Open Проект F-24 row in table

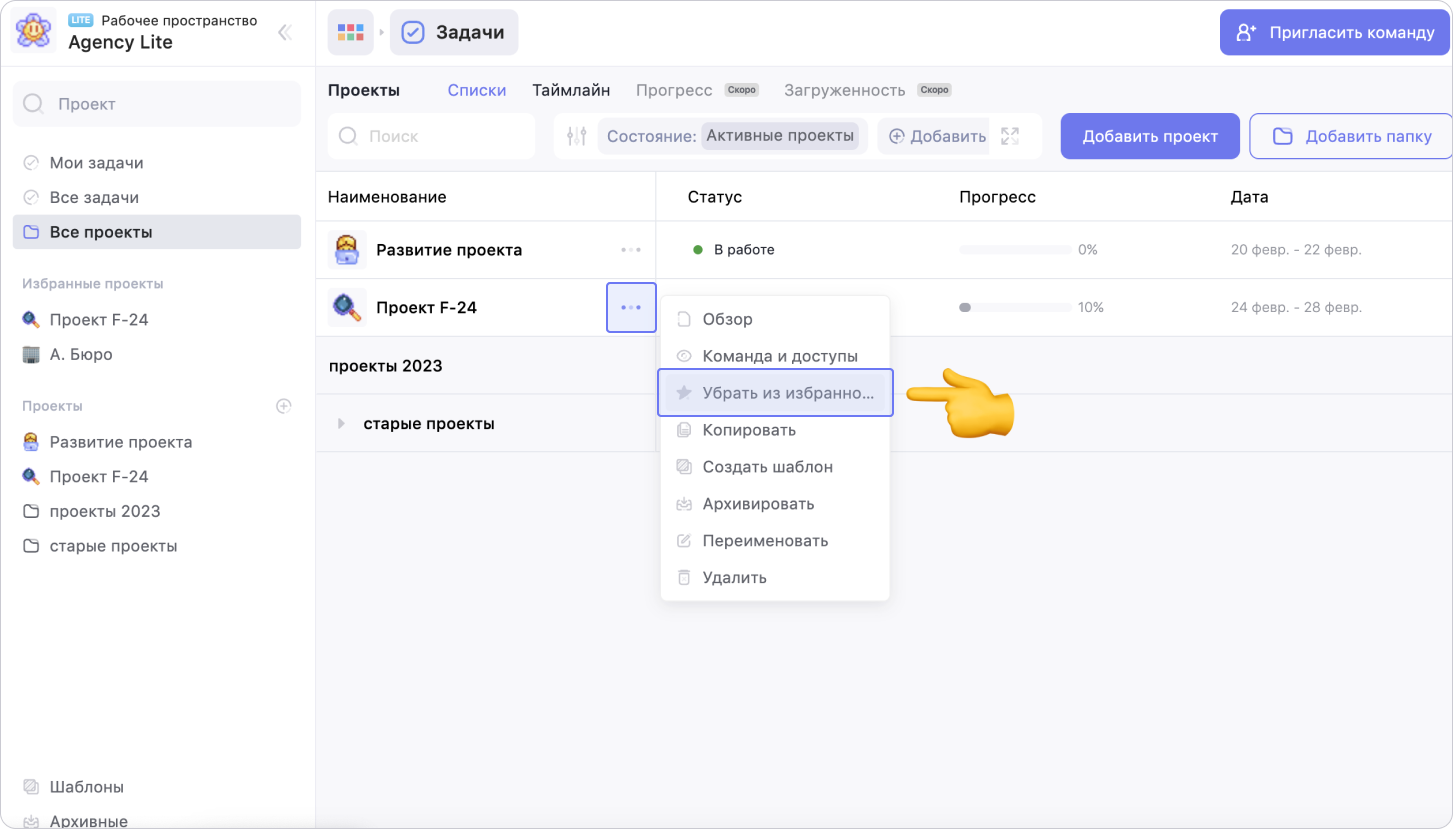tap(426, 308)
